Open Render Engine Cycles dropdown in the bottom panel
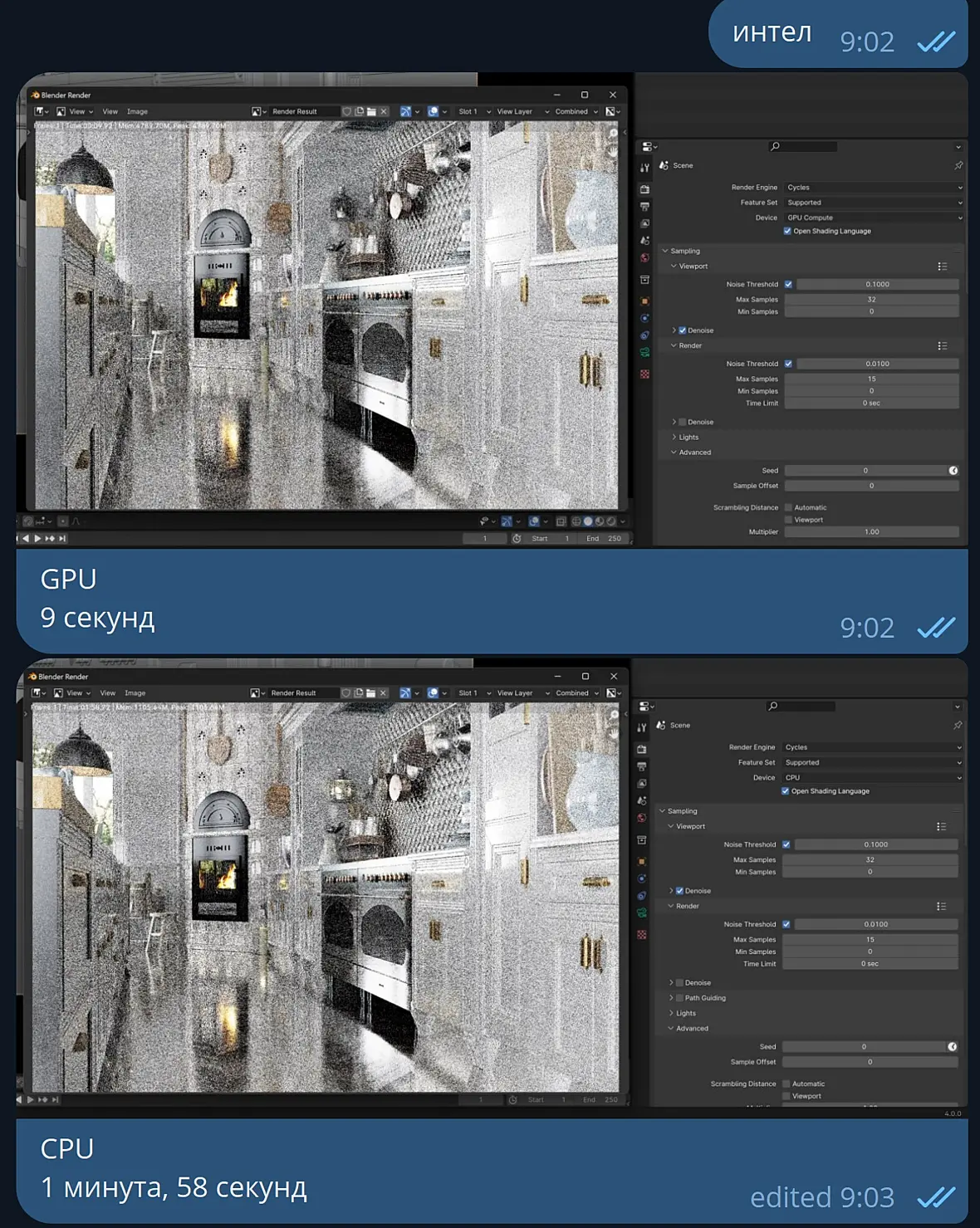Viewport: 980px width, 1228px height. 873,747
